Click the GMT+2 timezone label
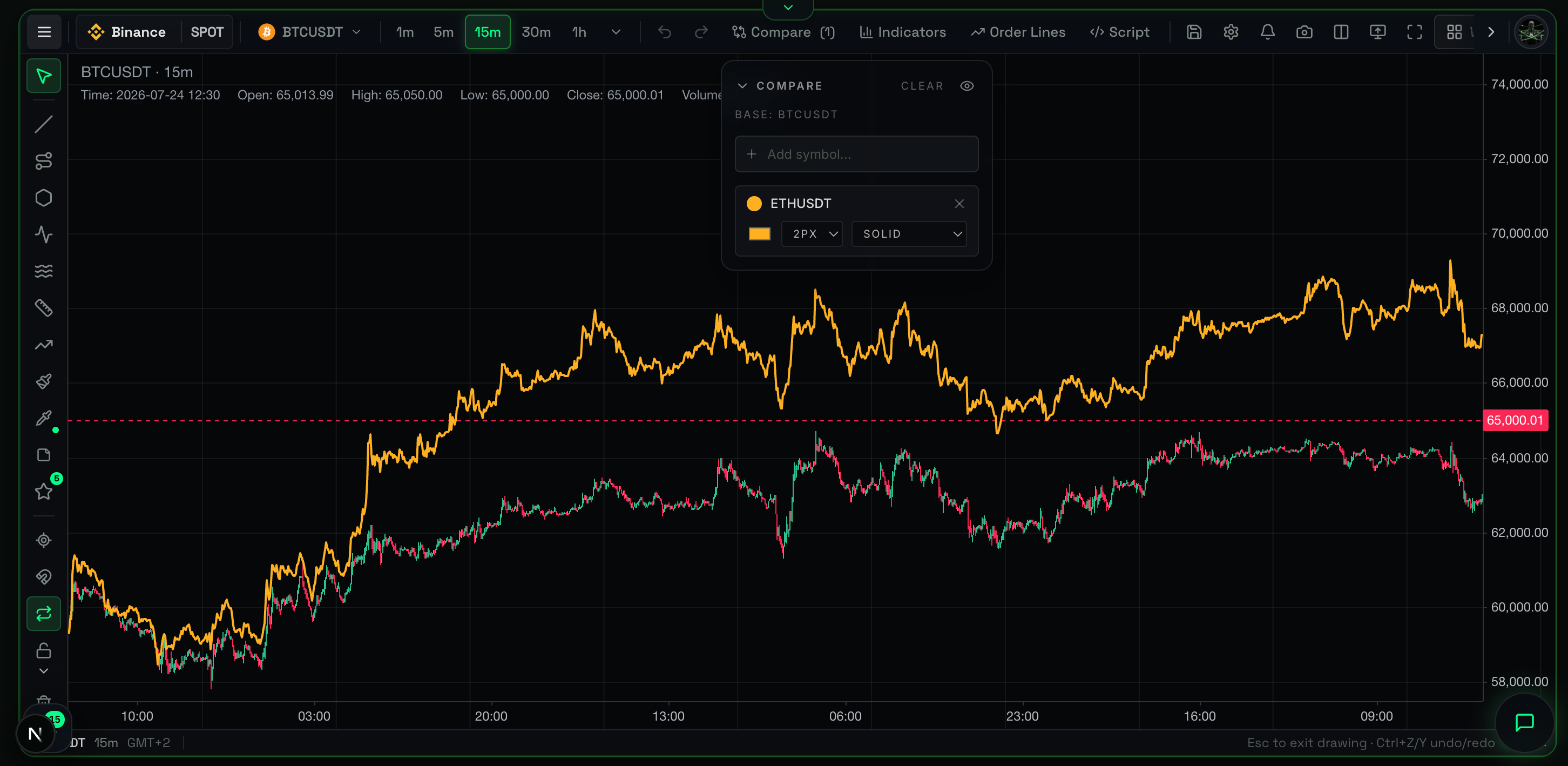 pyautogui.click(x=148, y=743)
